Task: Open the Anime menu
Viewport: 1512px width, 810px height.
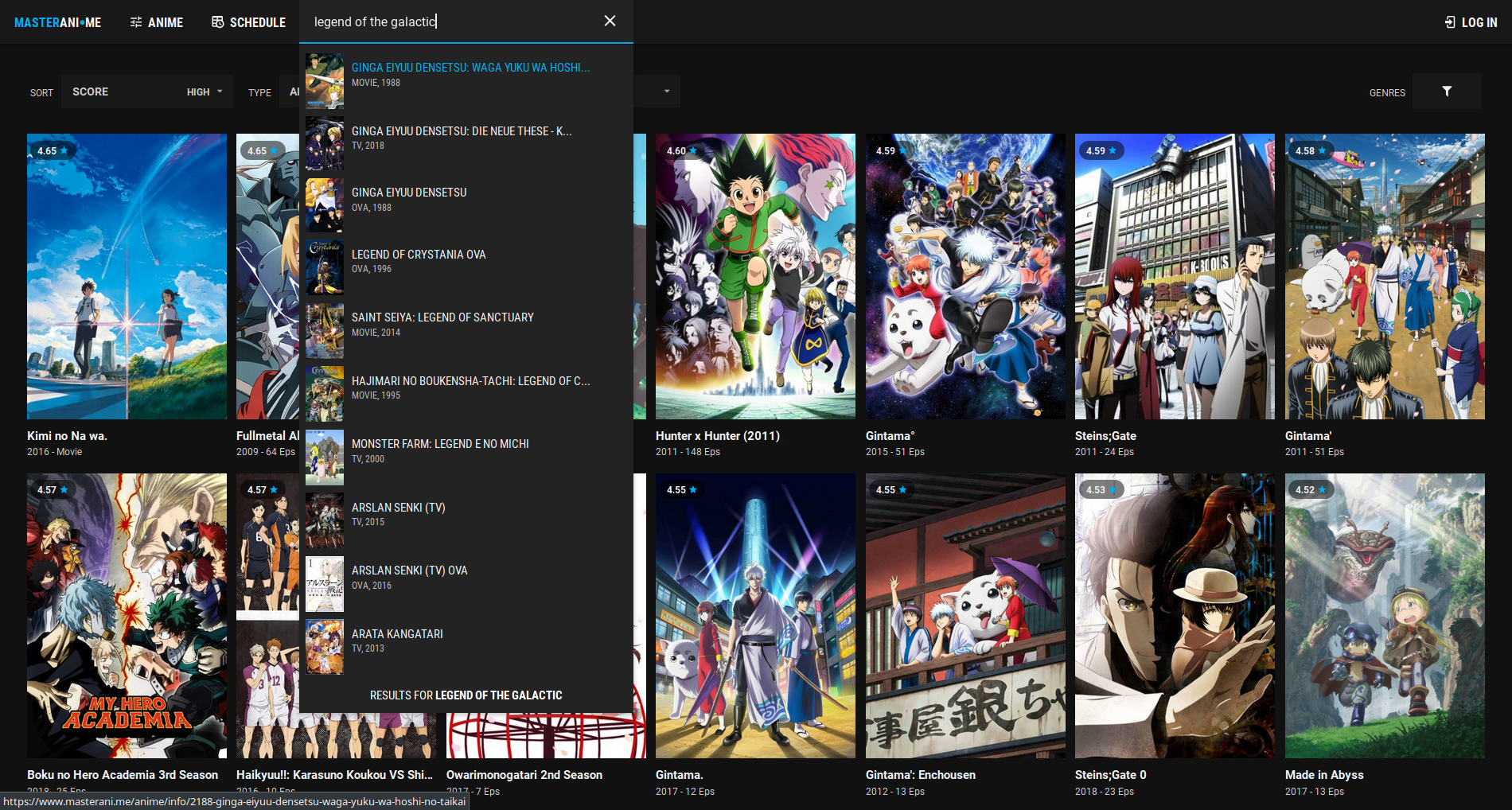Action: (157, 22)
